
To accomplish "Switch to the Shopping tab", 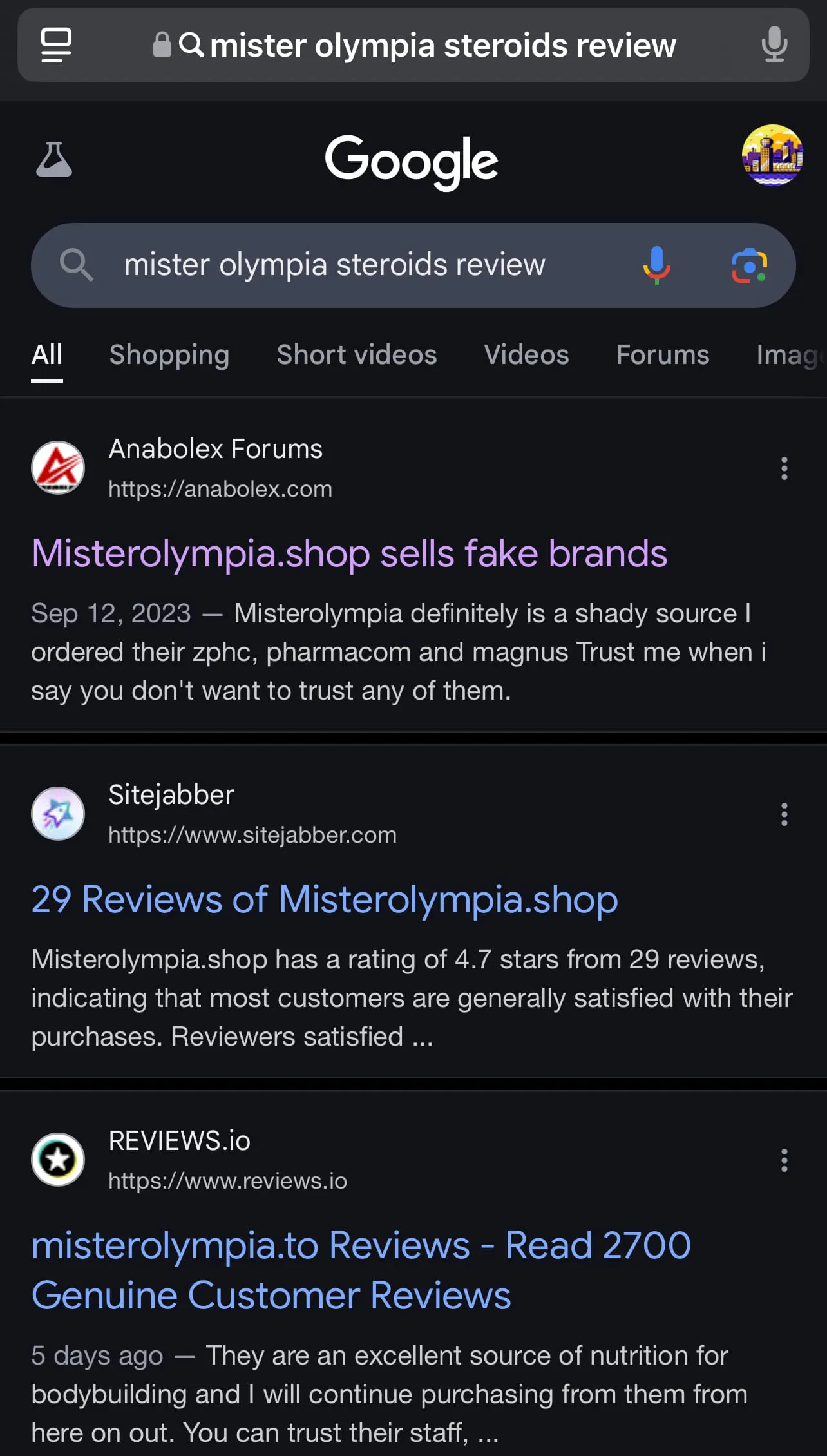I will tap(169, 355).
